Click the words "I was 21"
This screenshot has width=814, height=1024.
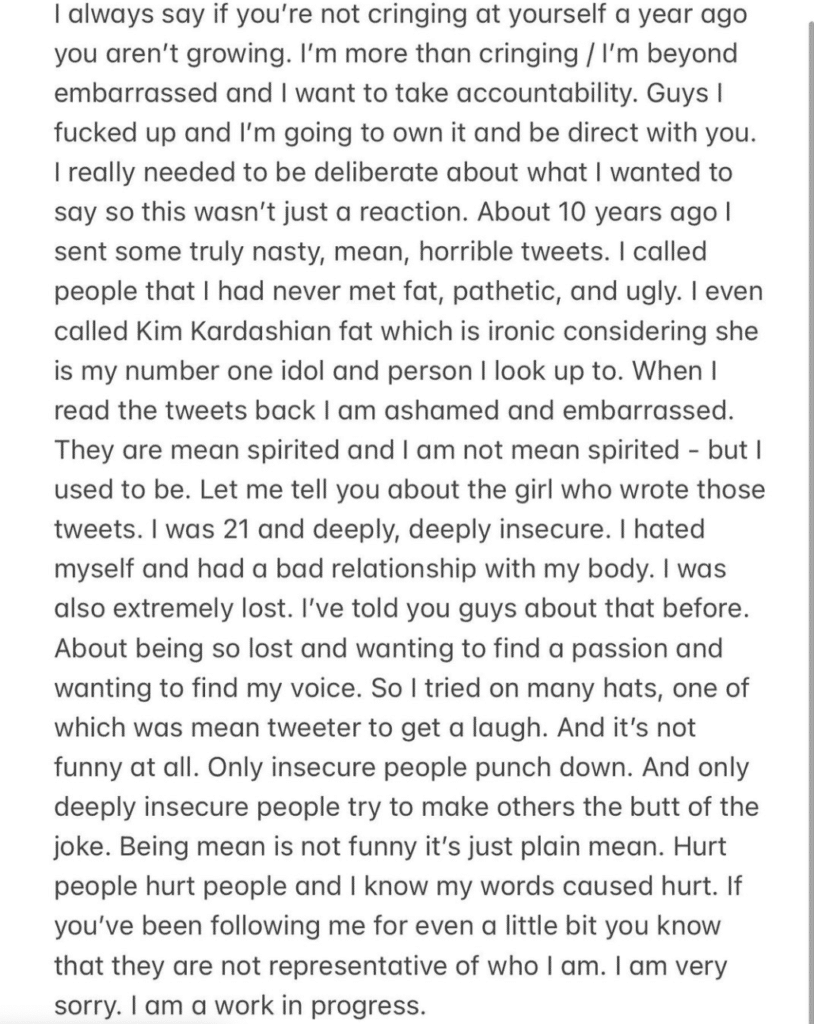197,529
